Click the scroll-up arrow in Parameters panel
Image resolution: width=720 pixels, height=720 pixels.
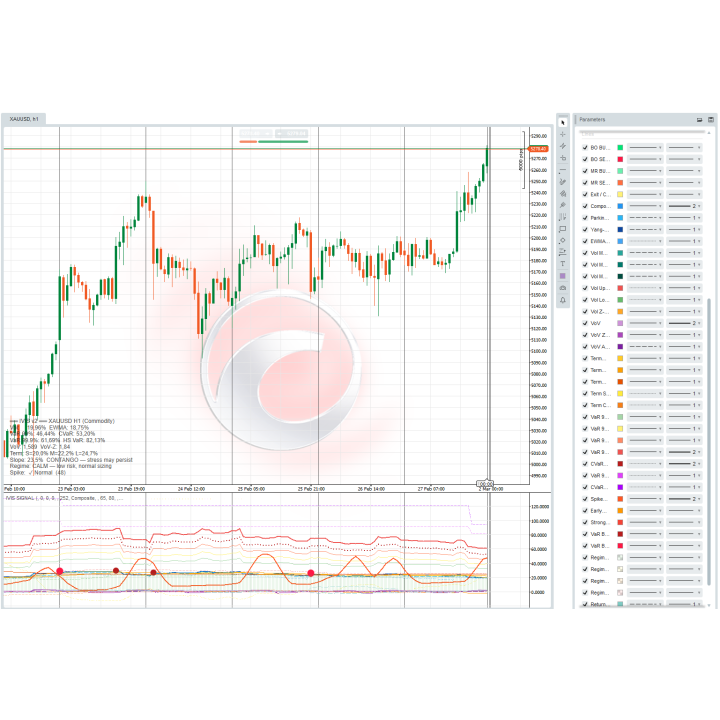click(x=709, y=133)
